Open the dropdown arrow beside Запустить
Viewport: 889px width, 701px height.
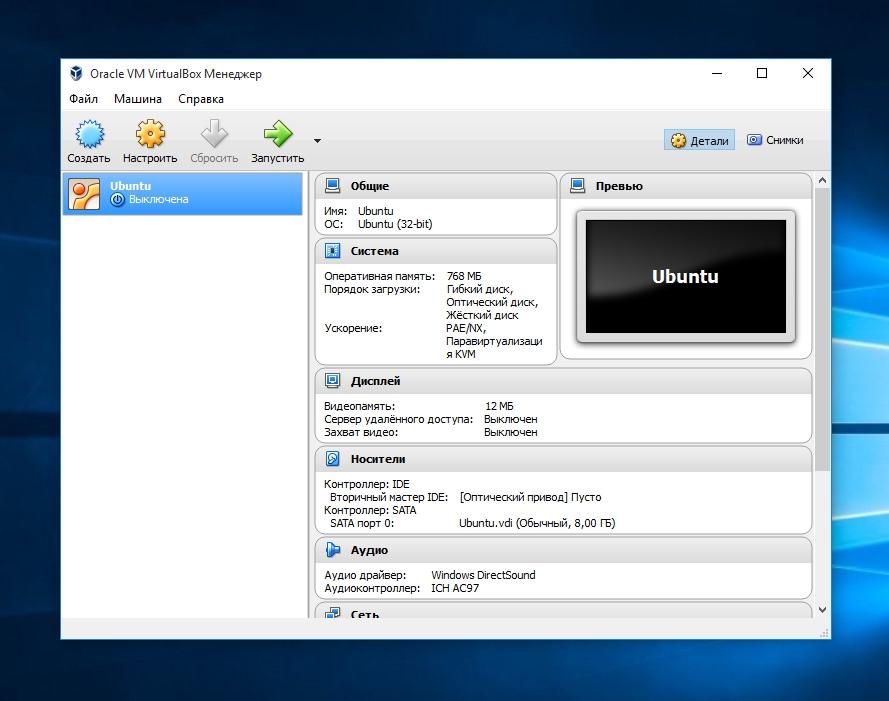[x=317, y=141]
